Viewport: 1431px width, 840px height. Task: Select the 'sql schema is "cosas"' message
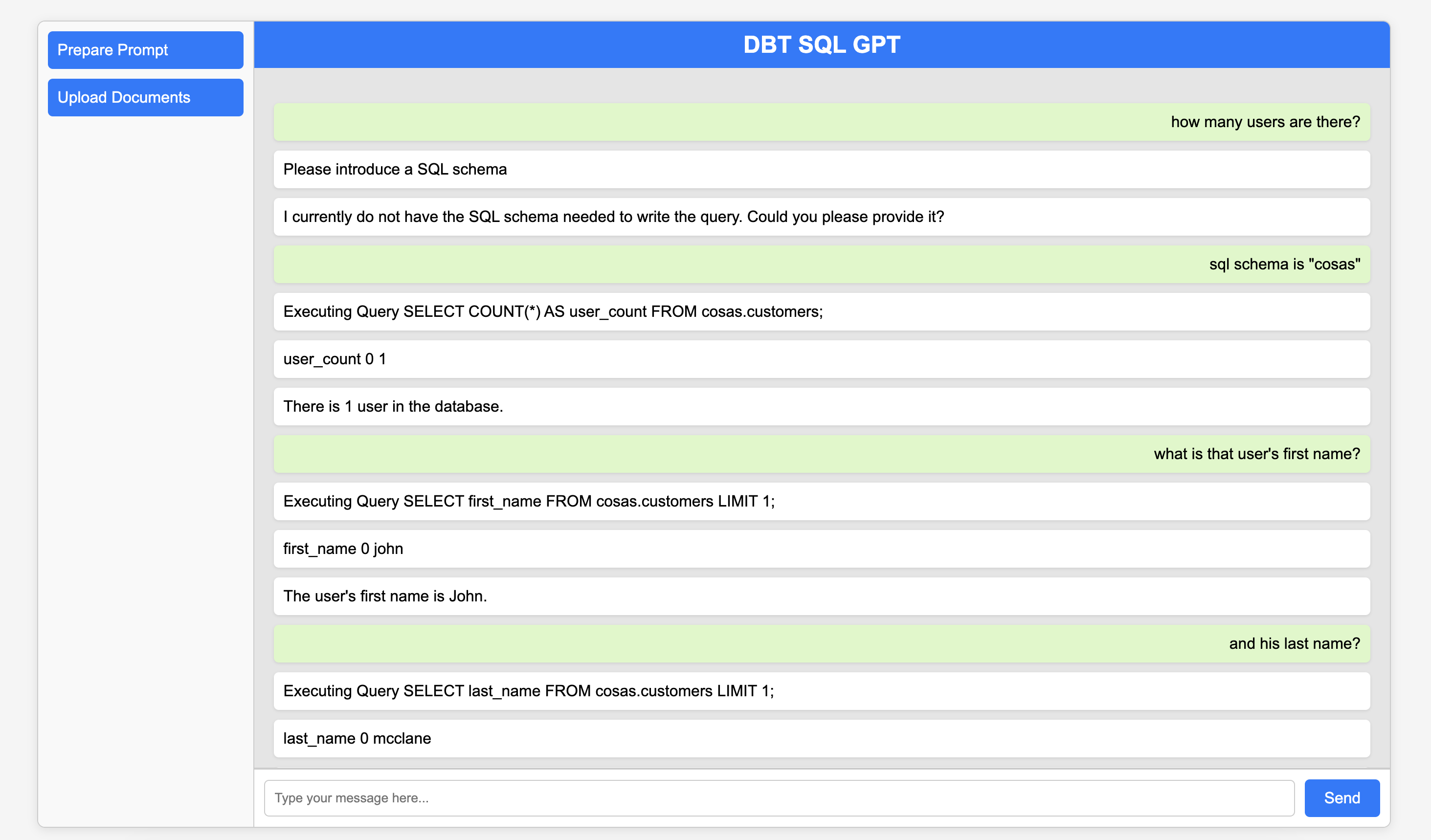click(x=1284, y=265)
